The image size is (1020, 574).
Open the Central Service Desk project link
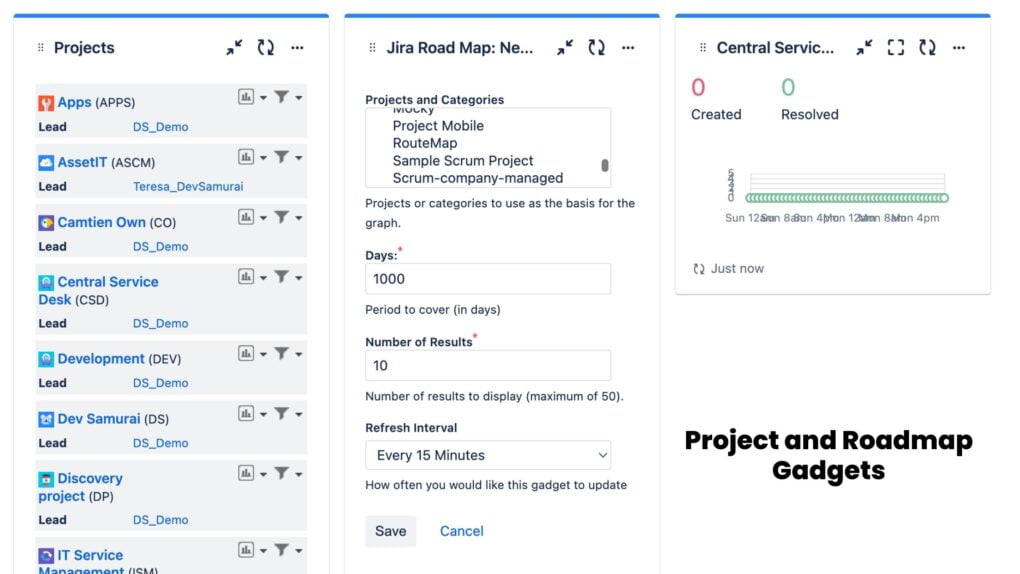click(98, 290)
